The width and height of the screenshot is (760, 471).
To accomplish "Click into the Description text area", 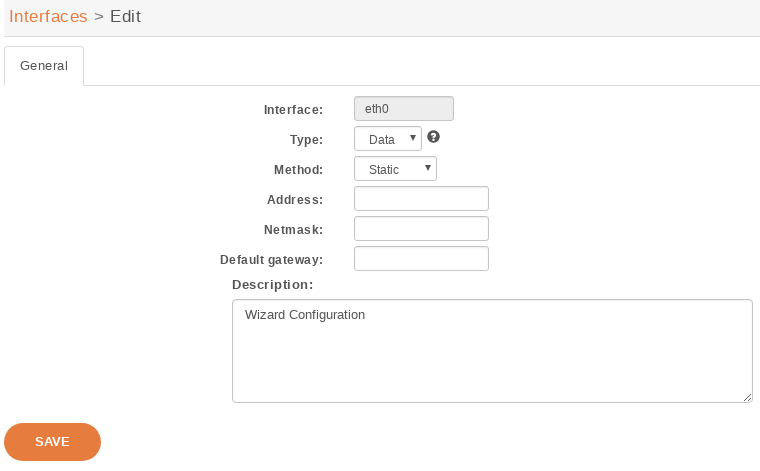I will [x=492, y=351].
